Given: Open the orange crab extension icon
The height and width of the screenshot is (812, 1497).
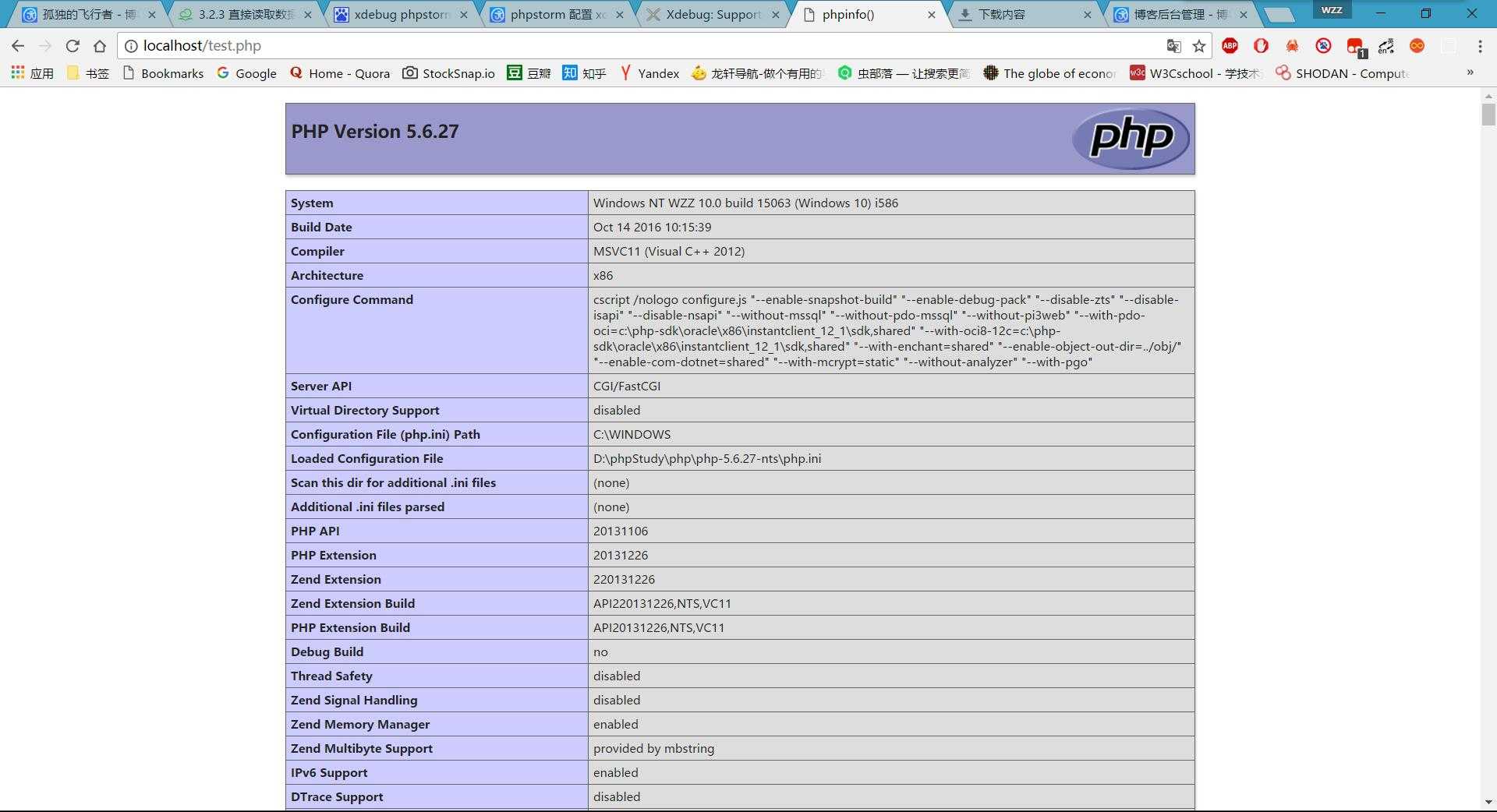Looking at the screenshot, I should tap(1292, 46).
